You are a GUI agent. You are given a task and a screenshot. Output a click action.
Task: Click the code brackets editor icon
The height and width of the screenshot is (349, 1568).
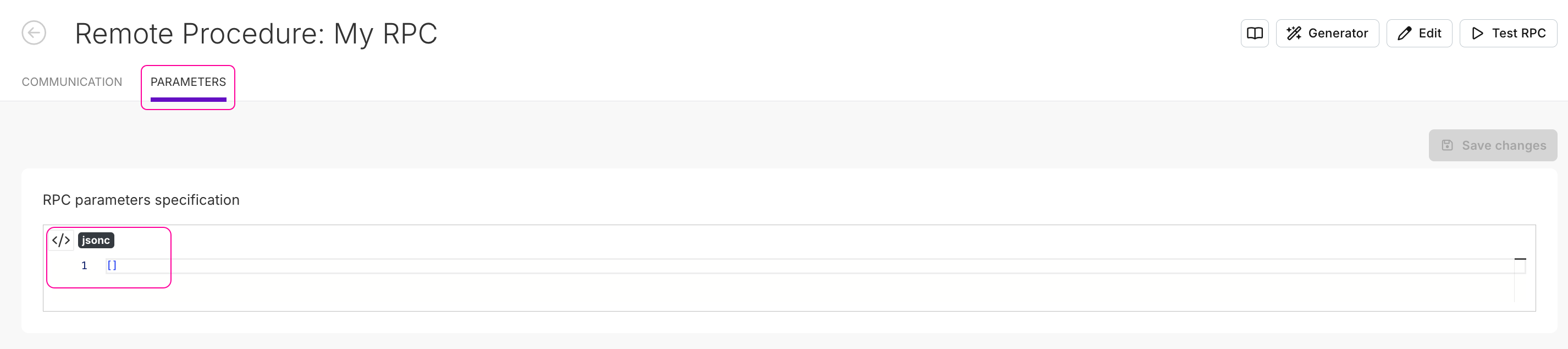[x=61, y=241]
